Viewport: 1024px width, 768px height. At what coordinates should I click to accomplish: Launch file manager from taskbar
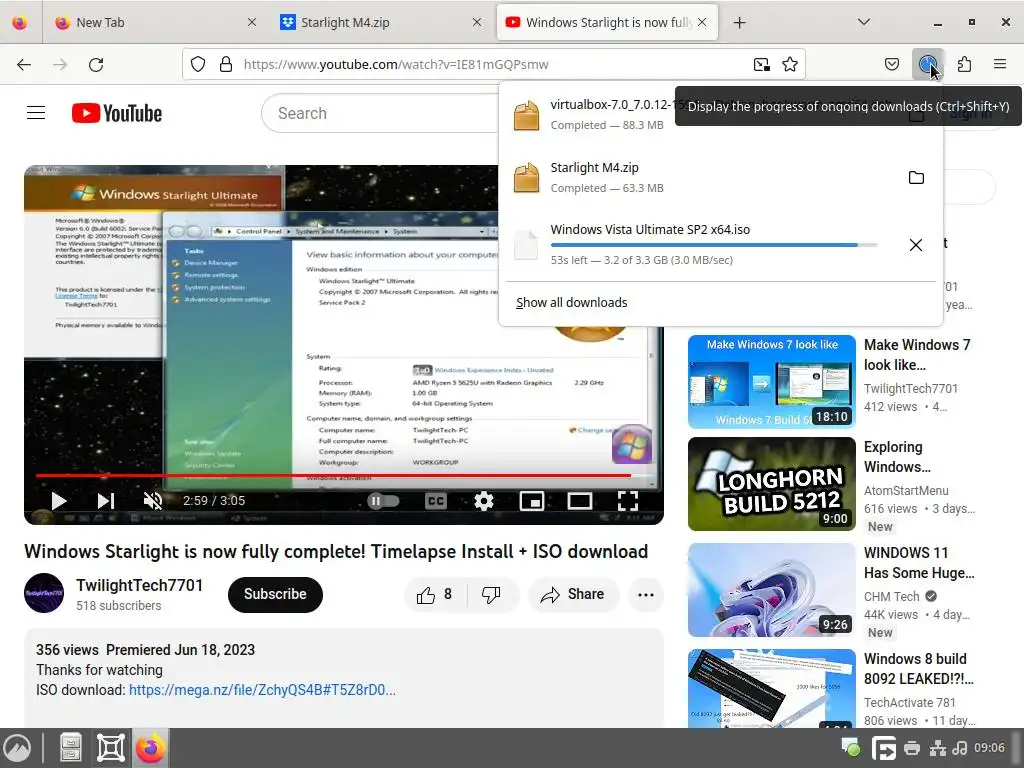click(x=71, y=748)
